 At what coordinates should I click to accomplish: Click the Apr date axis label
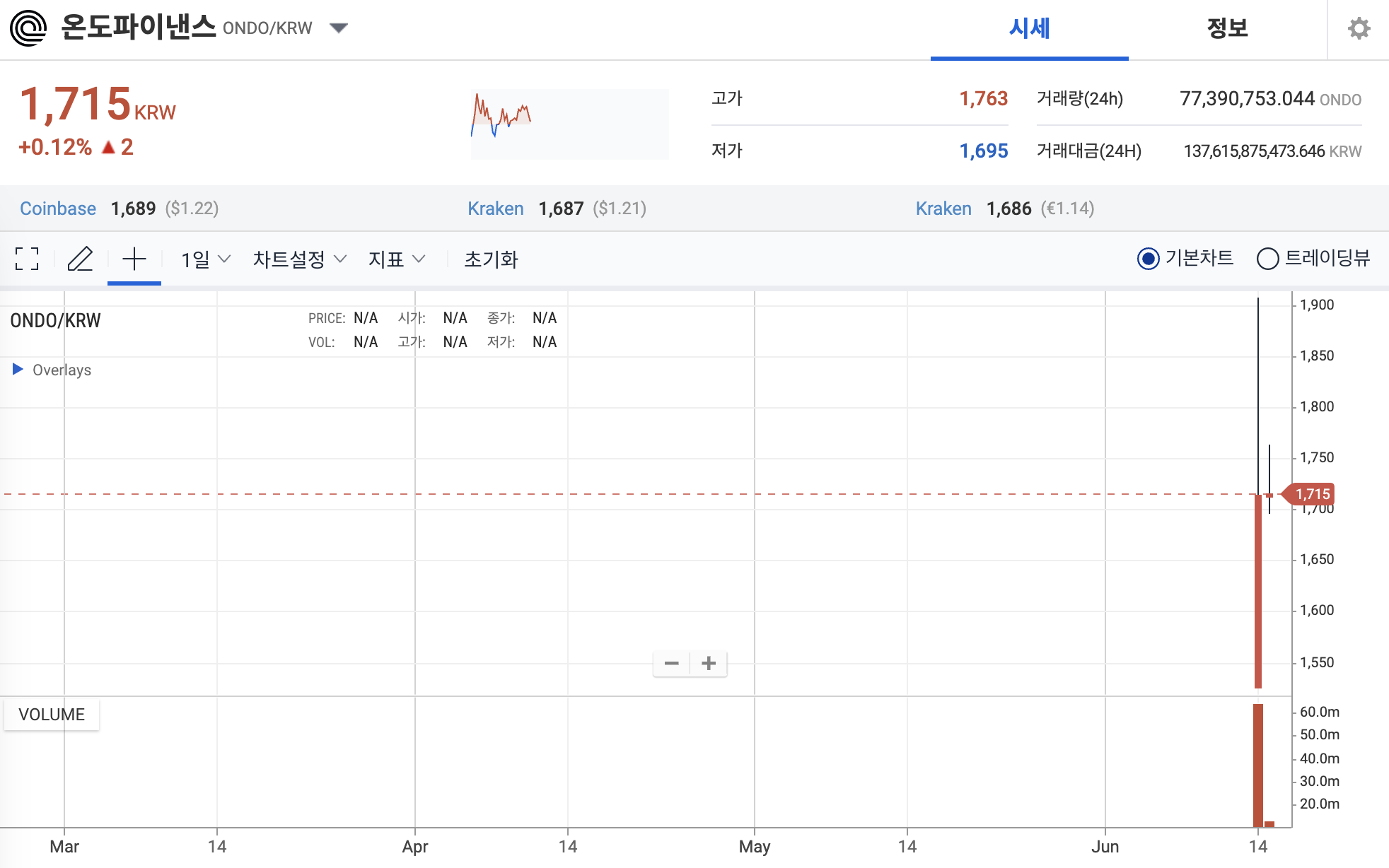(x=415, y=847)
